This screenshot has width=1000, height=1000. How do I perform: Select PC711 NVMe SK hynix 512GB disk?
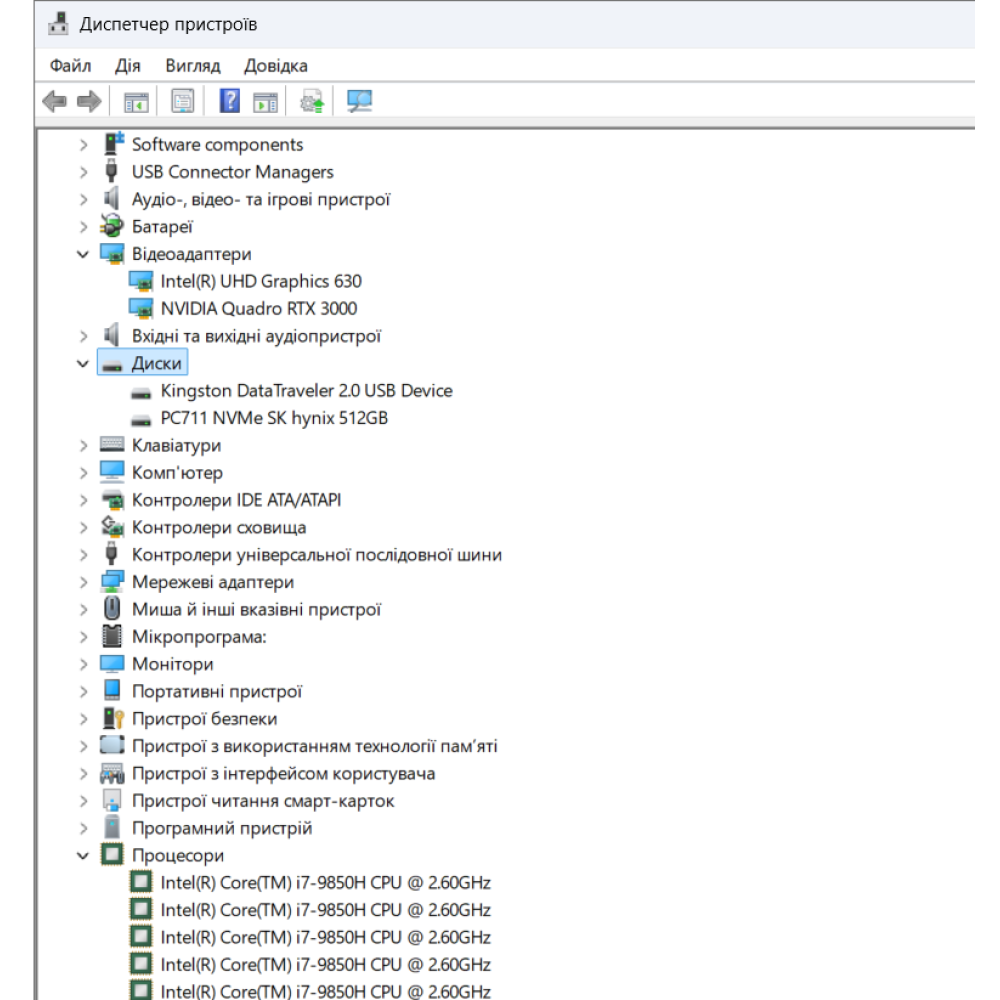[273, 418]
